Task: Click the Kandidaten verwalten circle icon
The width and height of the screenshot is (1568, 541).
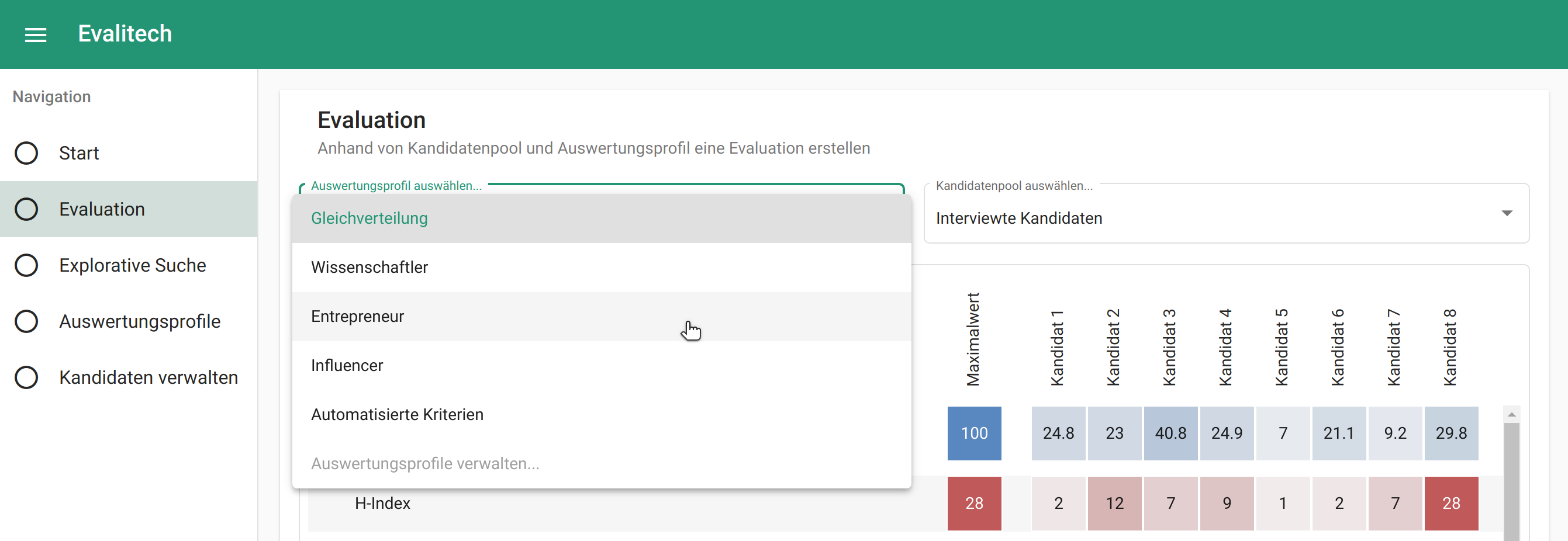Action: click(26, 377)
